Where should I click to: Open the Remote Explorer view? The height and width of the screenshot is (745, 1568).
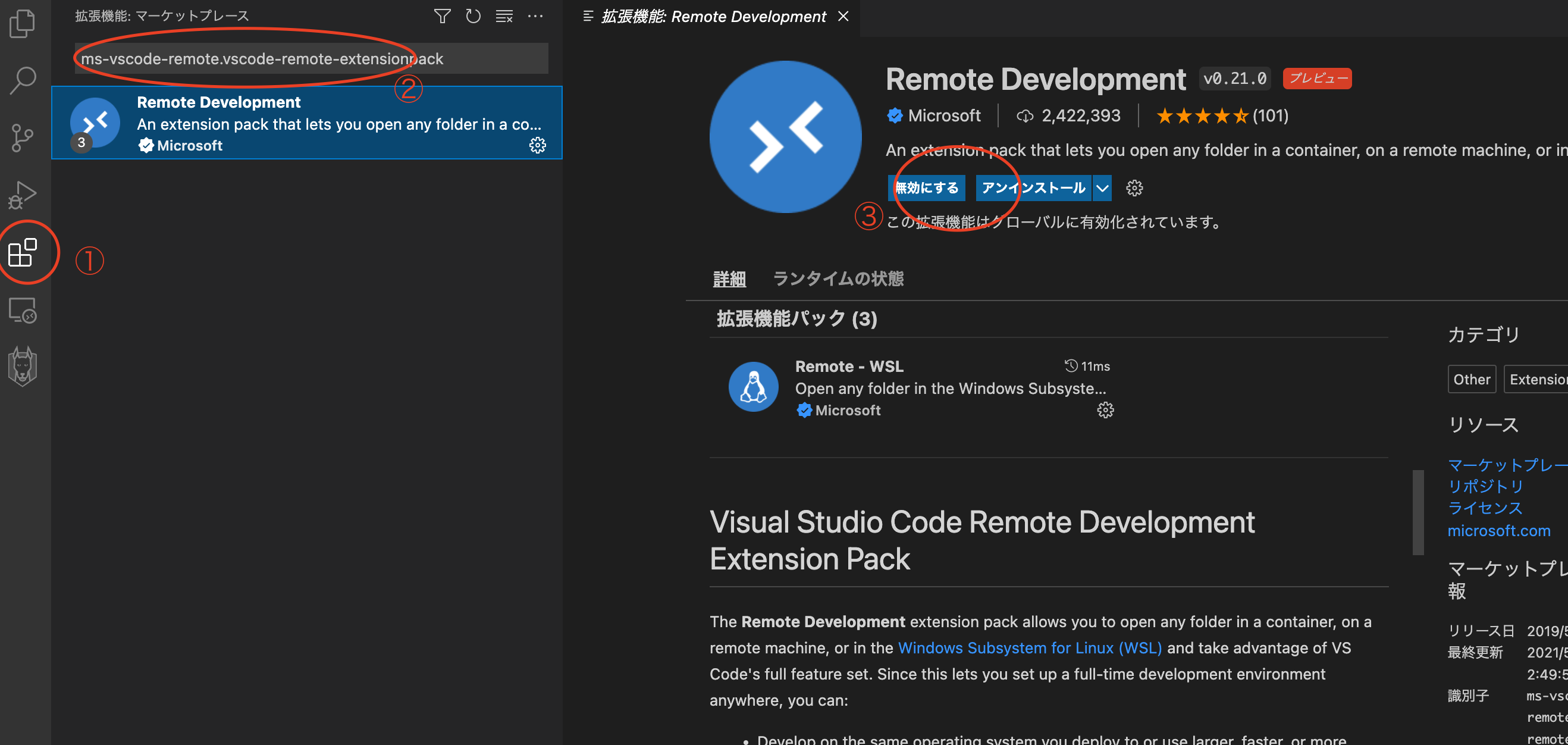coord(23,310)
